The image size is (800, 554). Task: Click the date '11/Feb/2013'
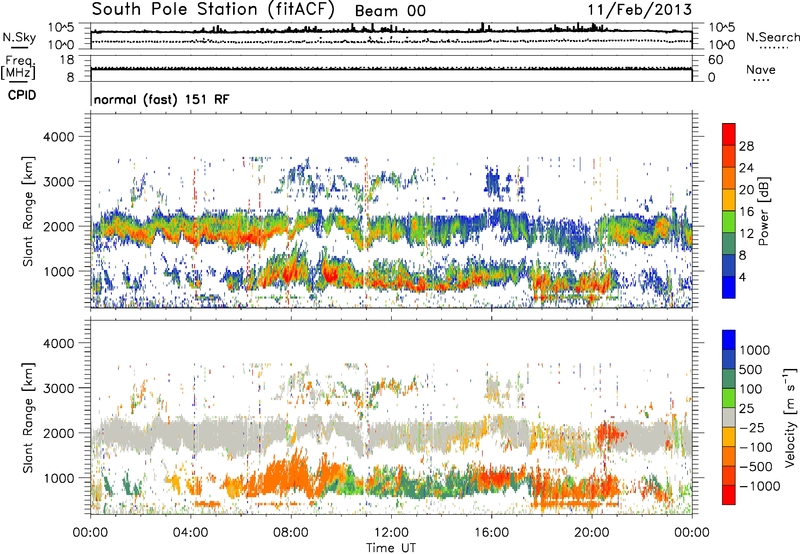(x=639, y=10)
